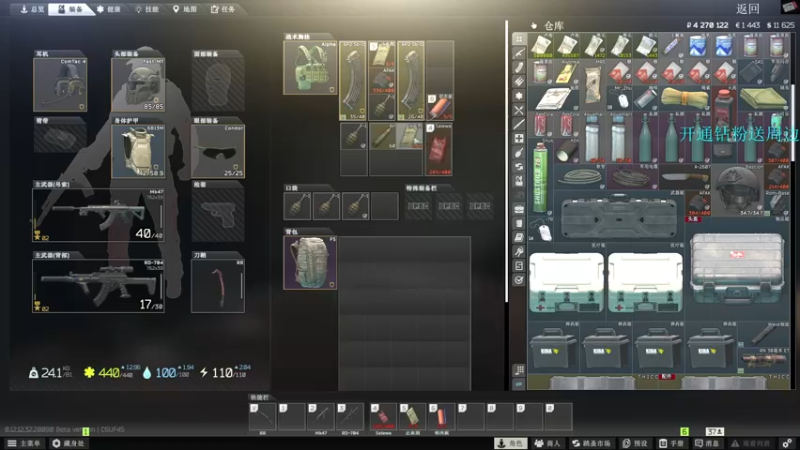Screen dimensions: 800x450
Task: Switch to the 任务 tasks tab
Action: (223, 9)
